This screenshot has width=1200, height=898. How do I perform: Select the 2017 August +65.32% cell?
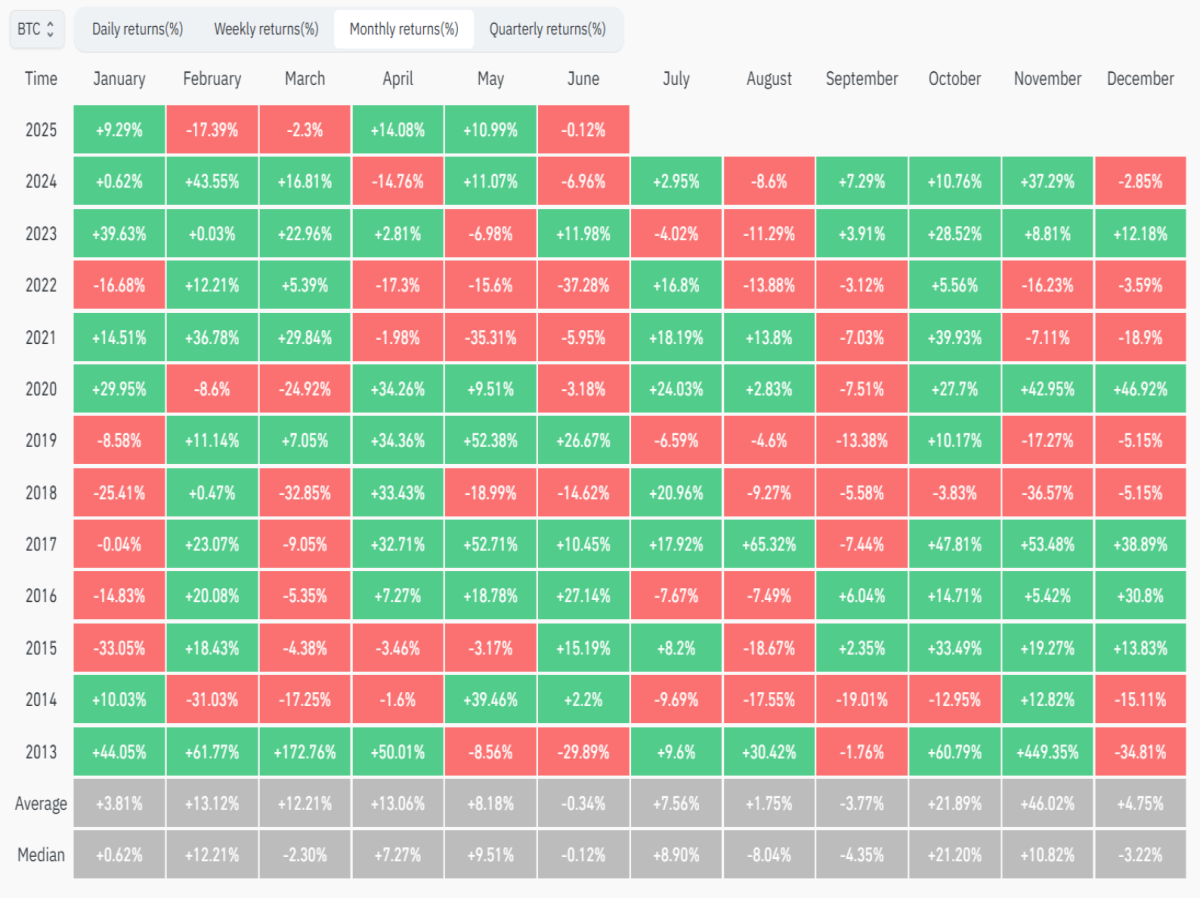(x=769, y=545)
